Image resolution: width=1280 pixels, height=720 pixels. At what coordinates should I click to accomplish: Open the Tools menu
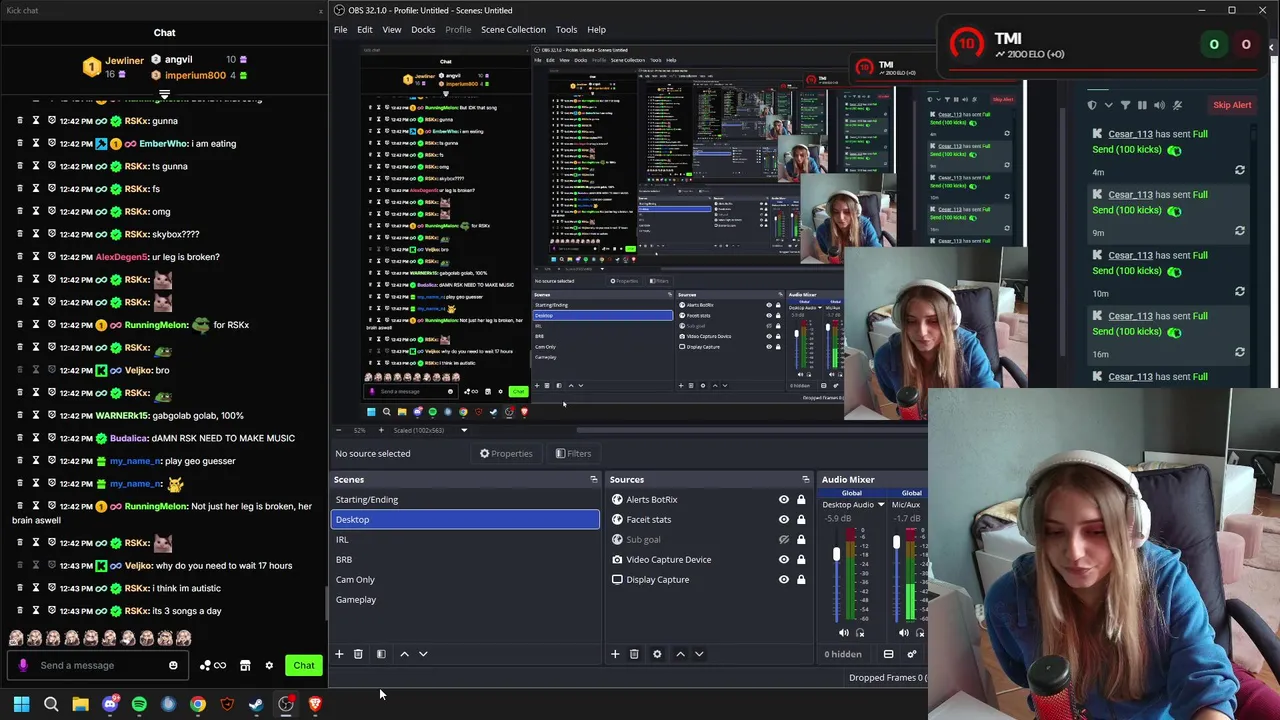(566, 30)
